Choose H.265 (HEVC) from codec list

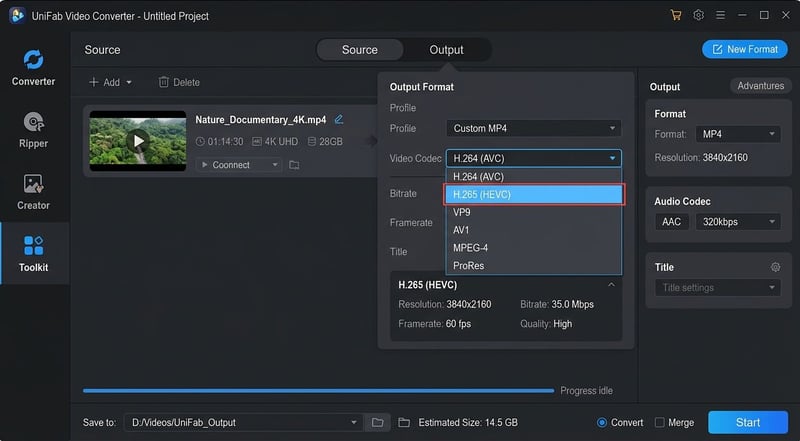point(534,194)
